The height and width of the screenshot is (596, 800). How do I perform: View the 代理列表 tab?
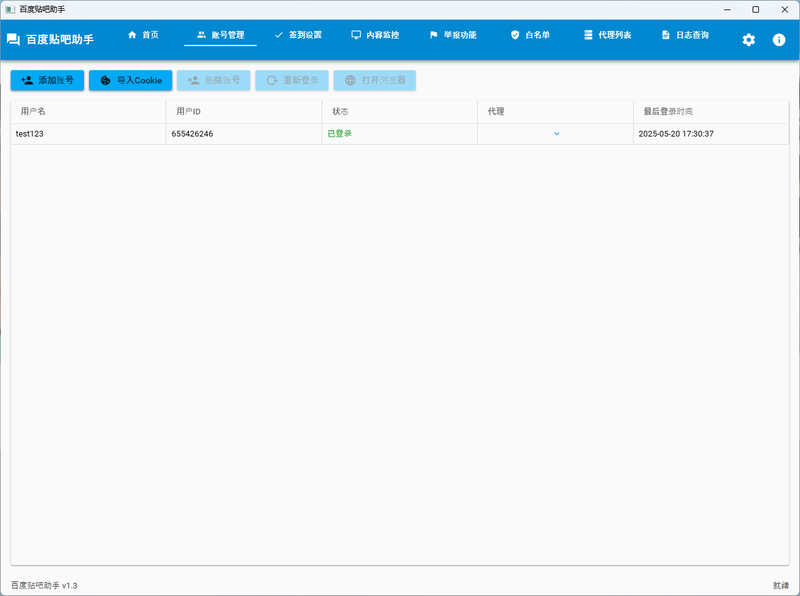[x=608, y=35]
